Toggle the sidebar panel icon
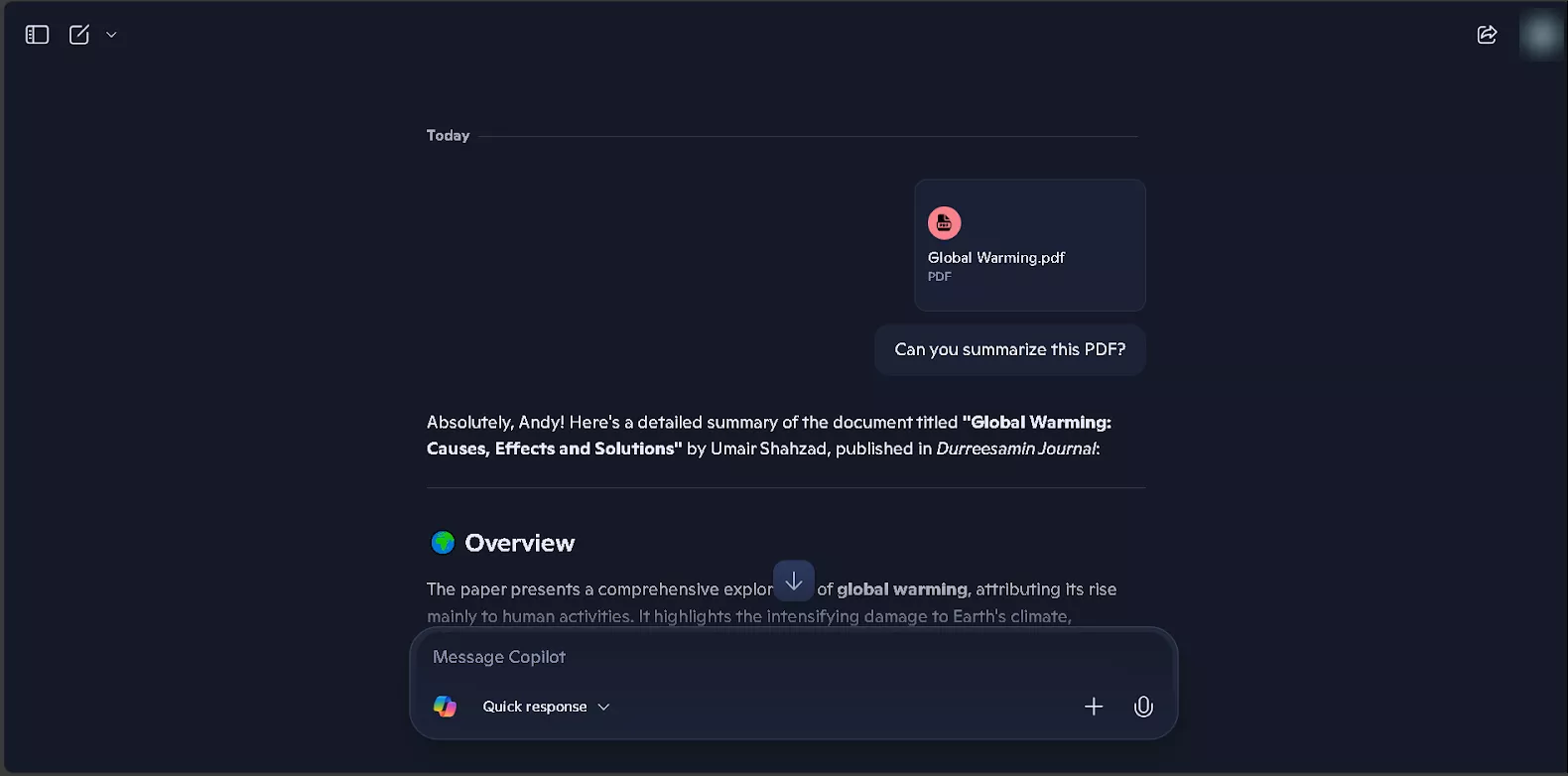 click(x=37, y=35)
